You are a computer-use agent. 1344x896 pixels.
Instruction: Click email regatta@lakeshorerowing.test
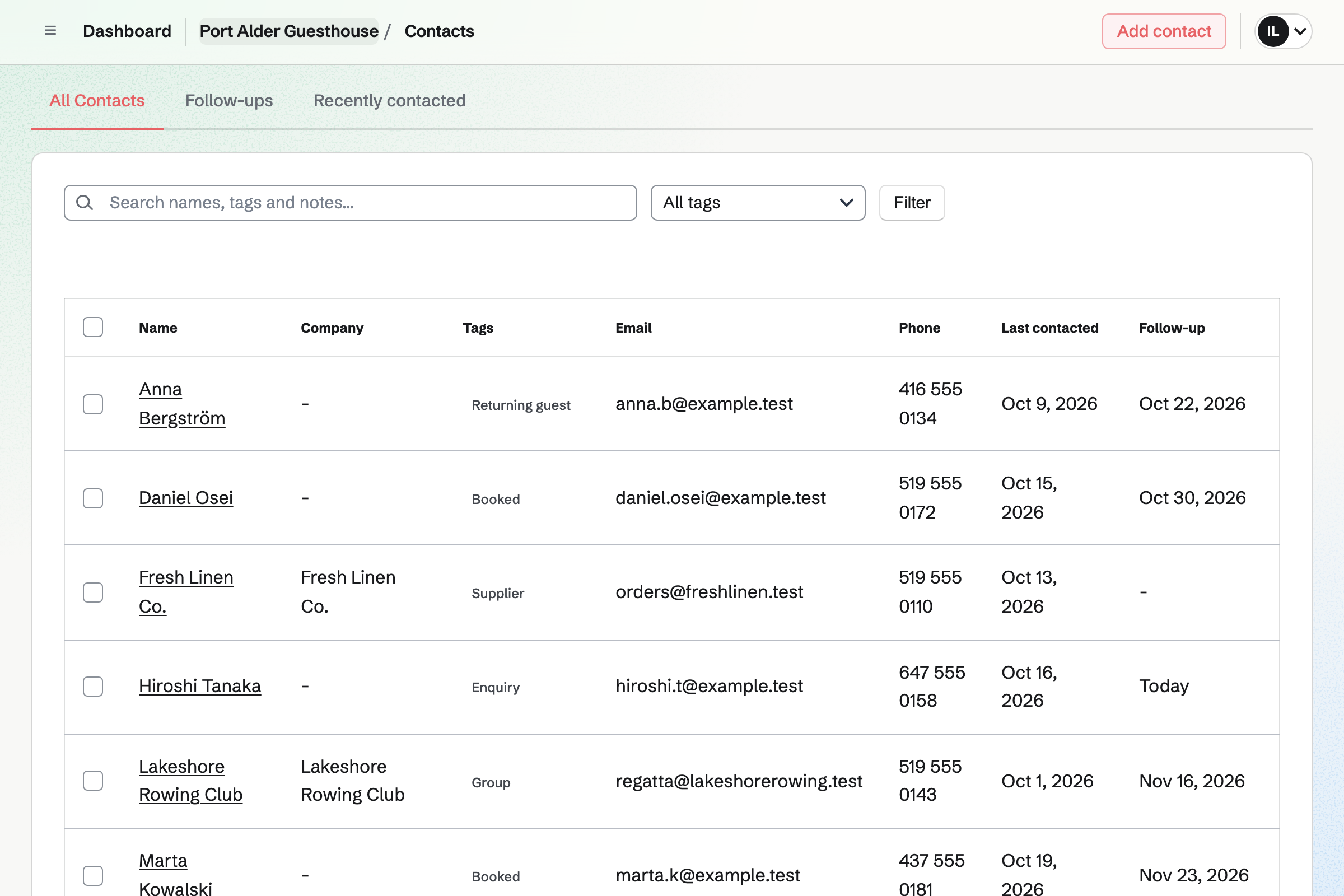(739, 781)
